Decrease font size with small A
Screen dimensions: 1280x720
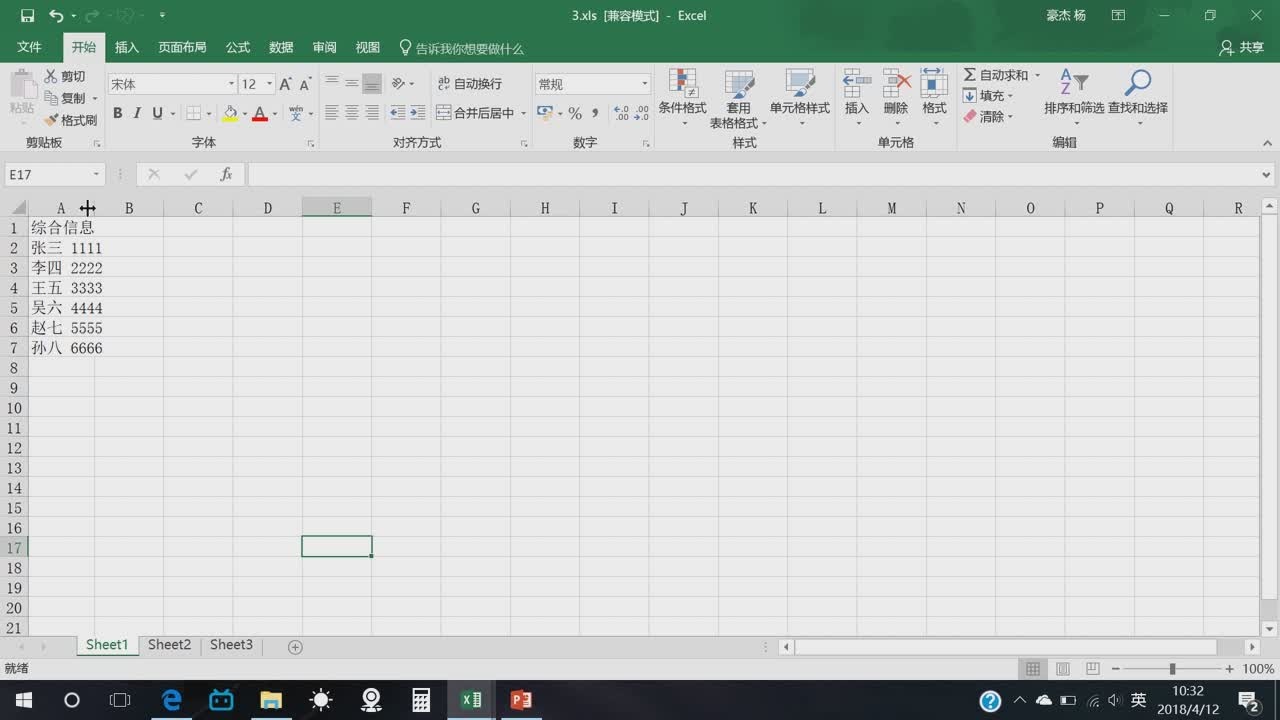pos(305,84)
